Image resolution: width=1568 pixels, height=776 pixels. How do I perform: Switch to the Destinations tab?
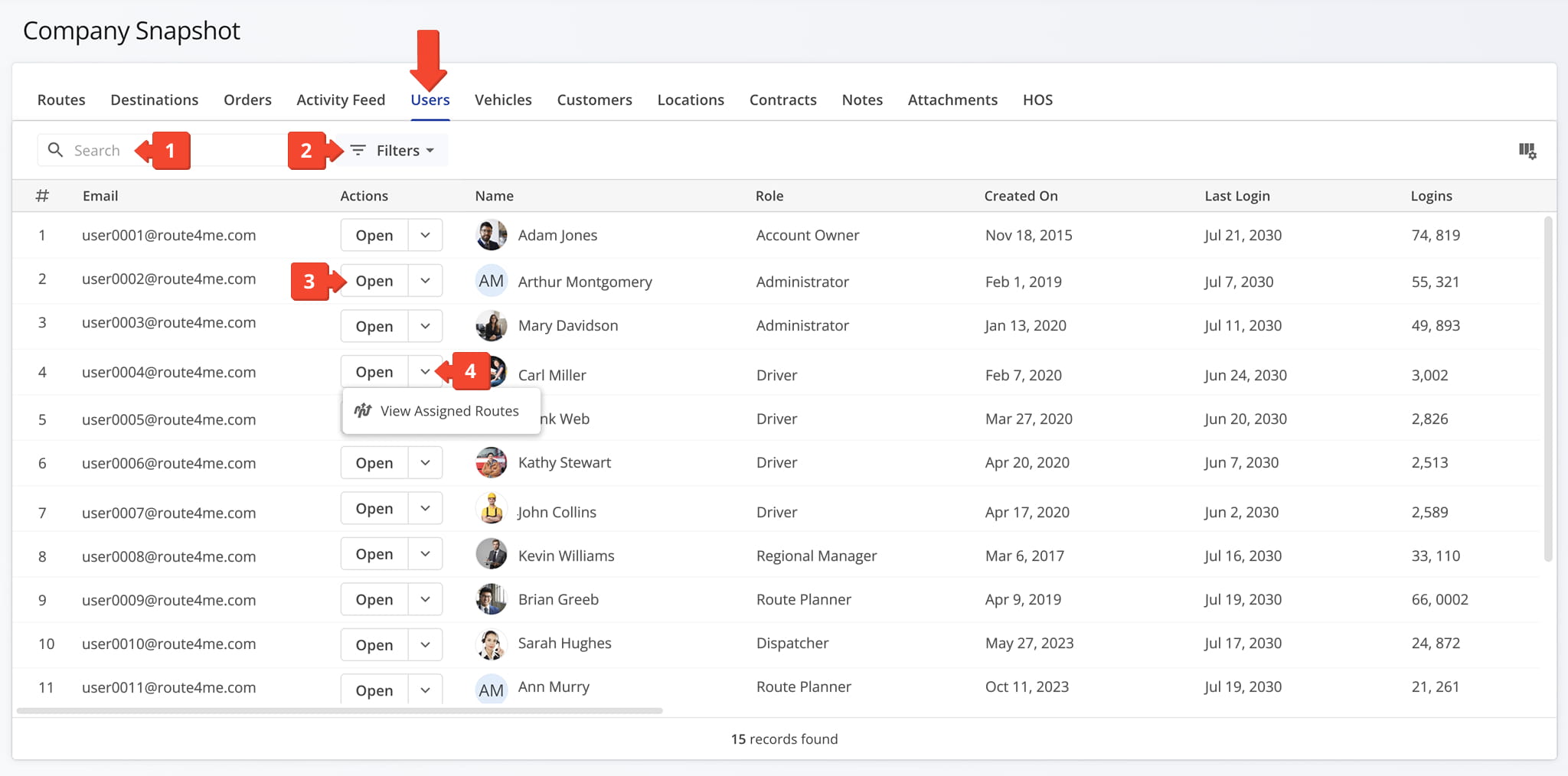coord(155,99)
